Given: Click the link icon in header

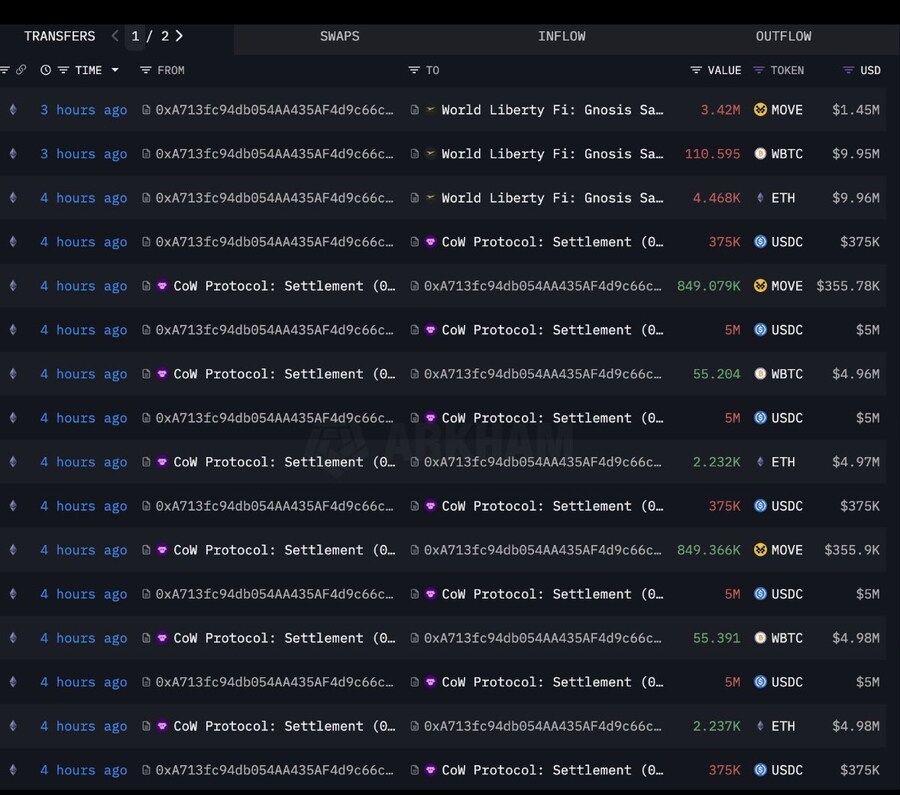Looking at the screenshot, I should (21, 70).
